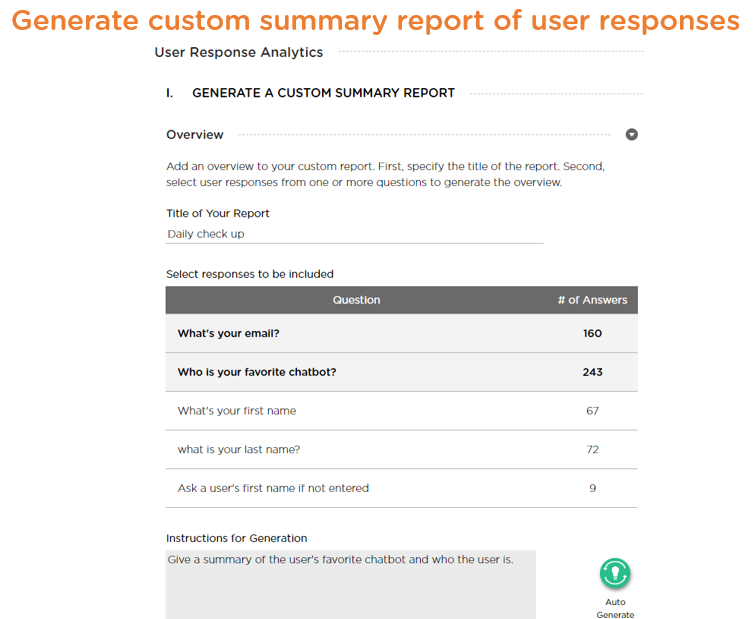Click the Instructions for Generation text area

click(351, 584)
